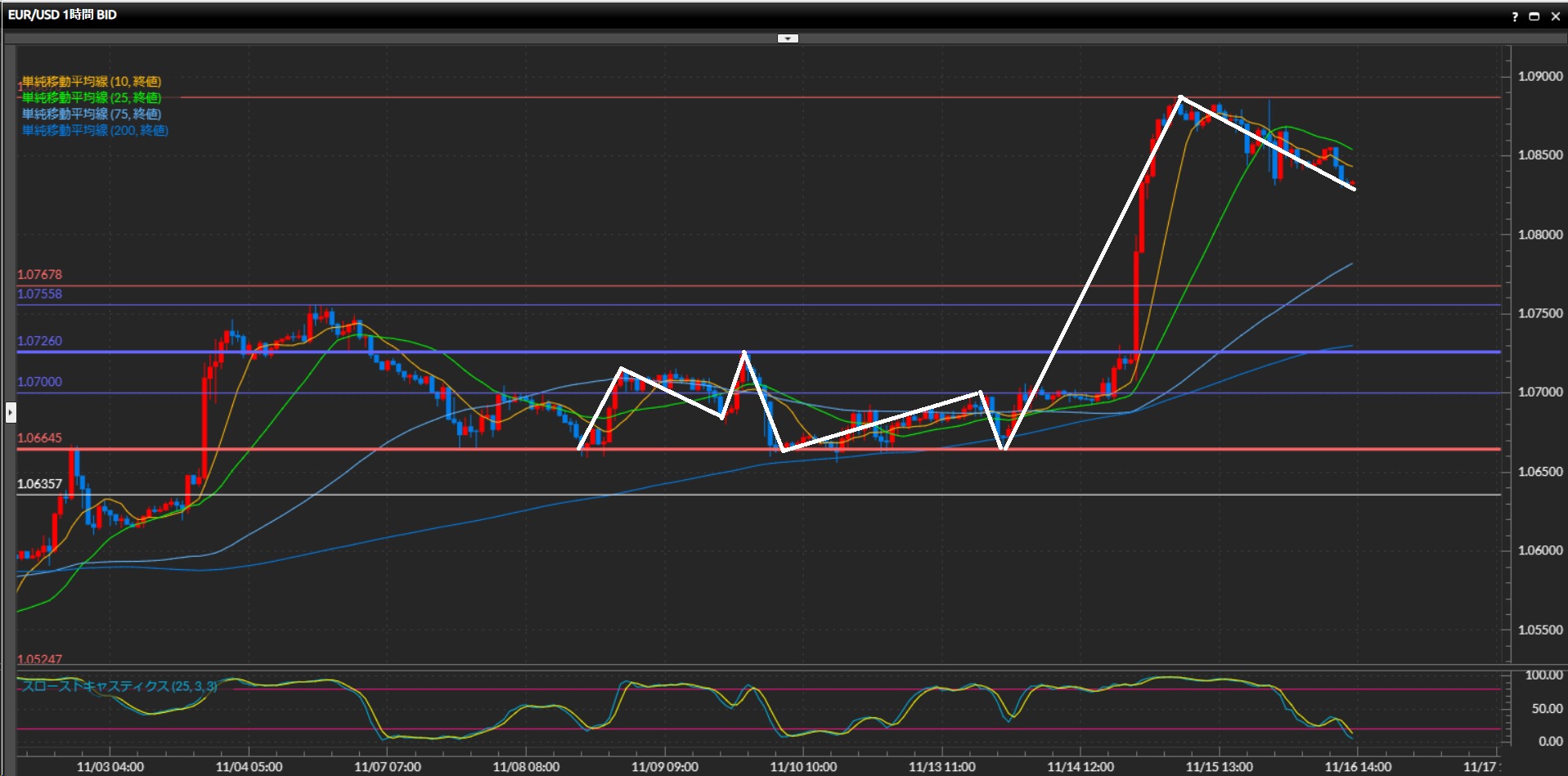1568x776 pixels.
Task: Select the 単純移動平均線 (10, 終値) legend label
Action: pos(91,82)
